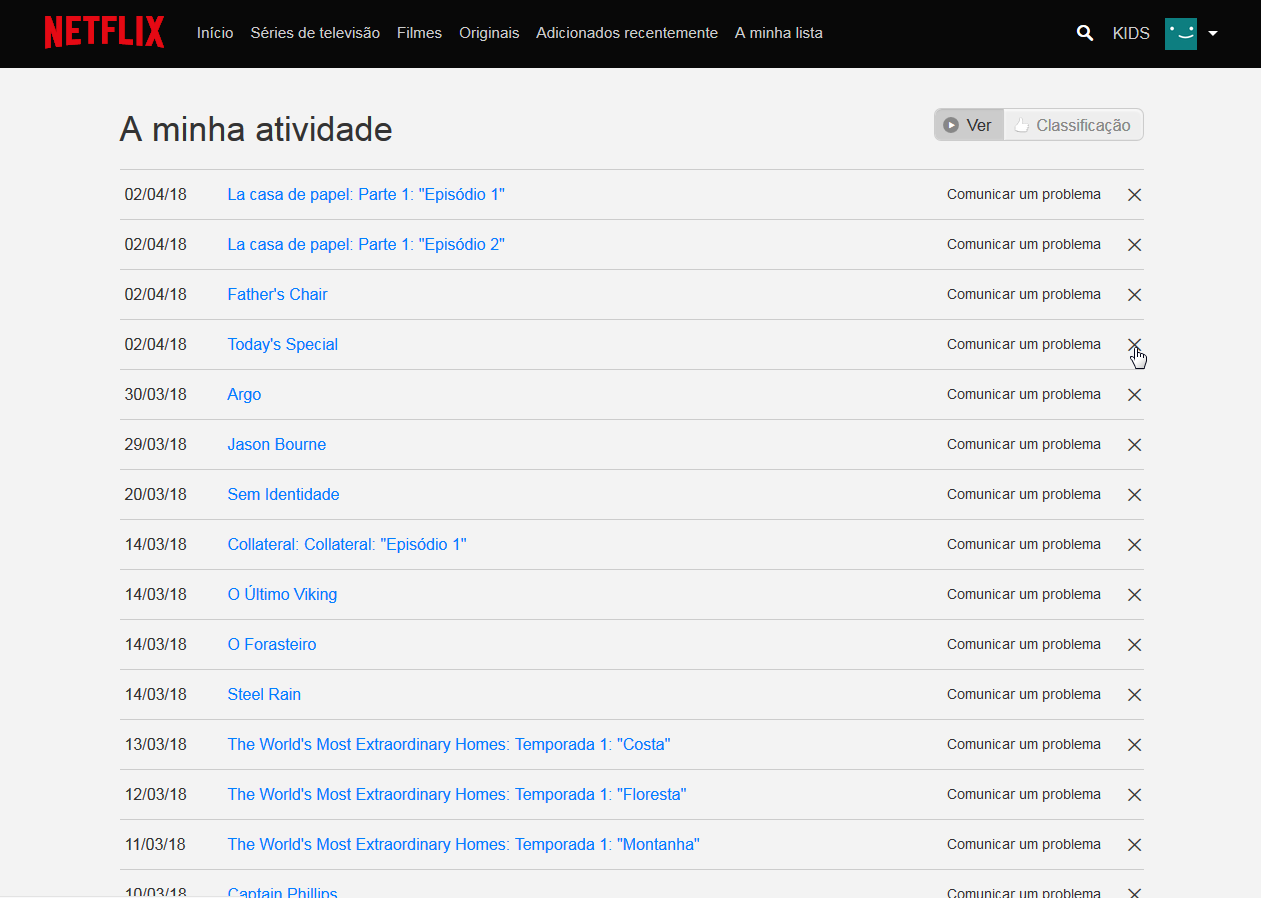Report a problem with Extraordinary Homes 'Costa'
The width and height of the screenshot is (1261, 898).
(x=1024, y=744)
